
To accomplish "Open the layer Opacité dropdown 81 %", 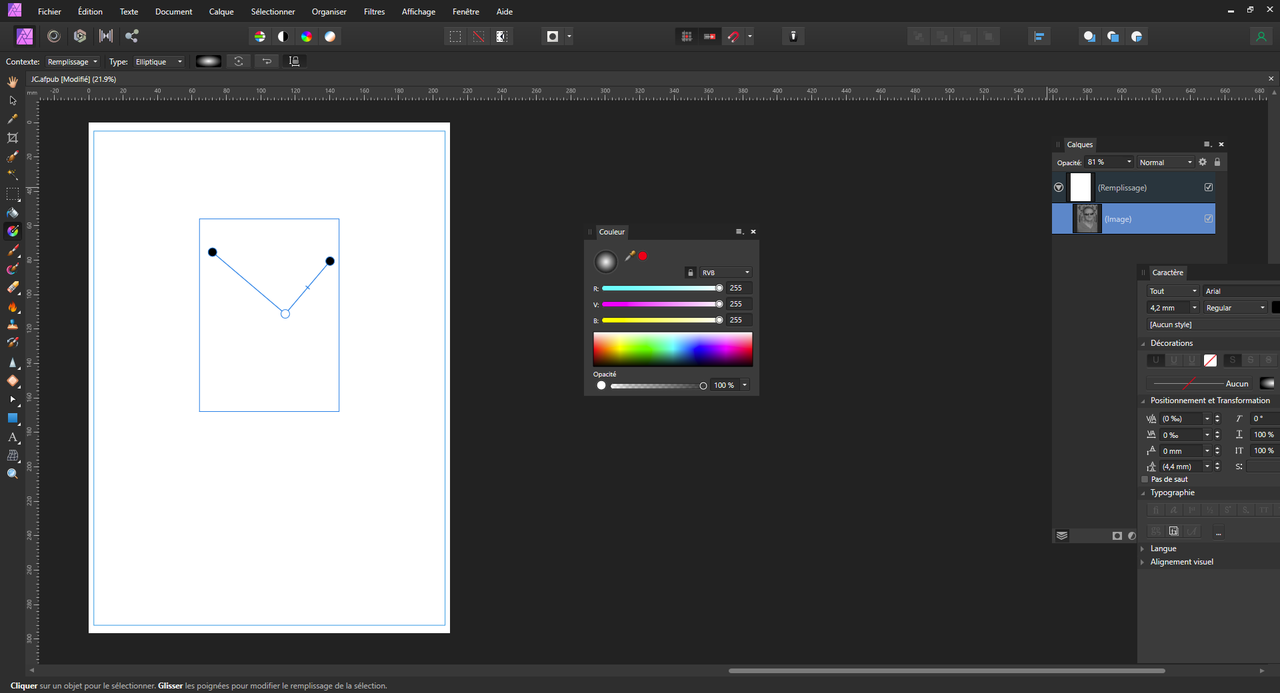I will (x=1108, y=162).
